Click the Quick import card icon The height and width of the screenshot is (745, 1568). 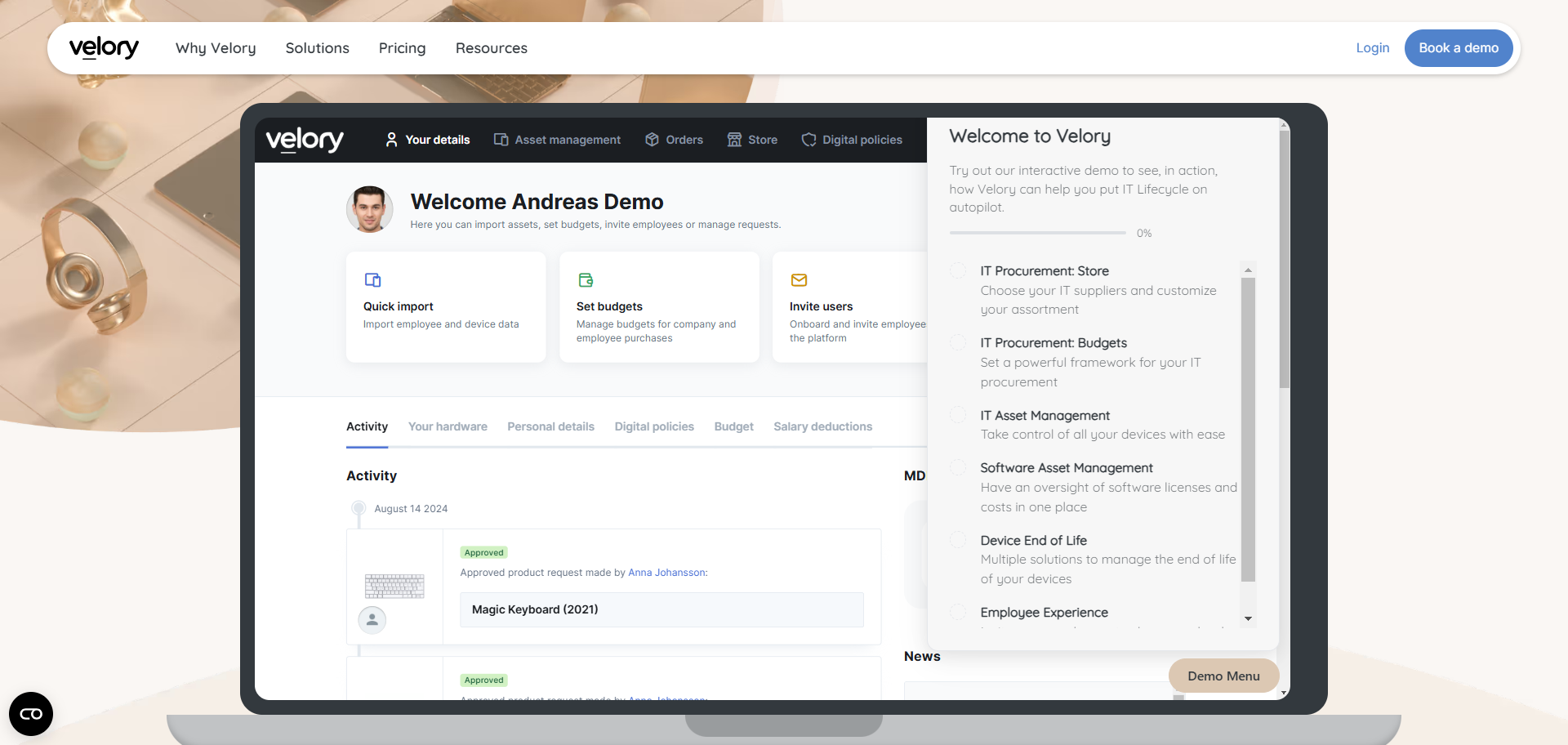(372, 280)
